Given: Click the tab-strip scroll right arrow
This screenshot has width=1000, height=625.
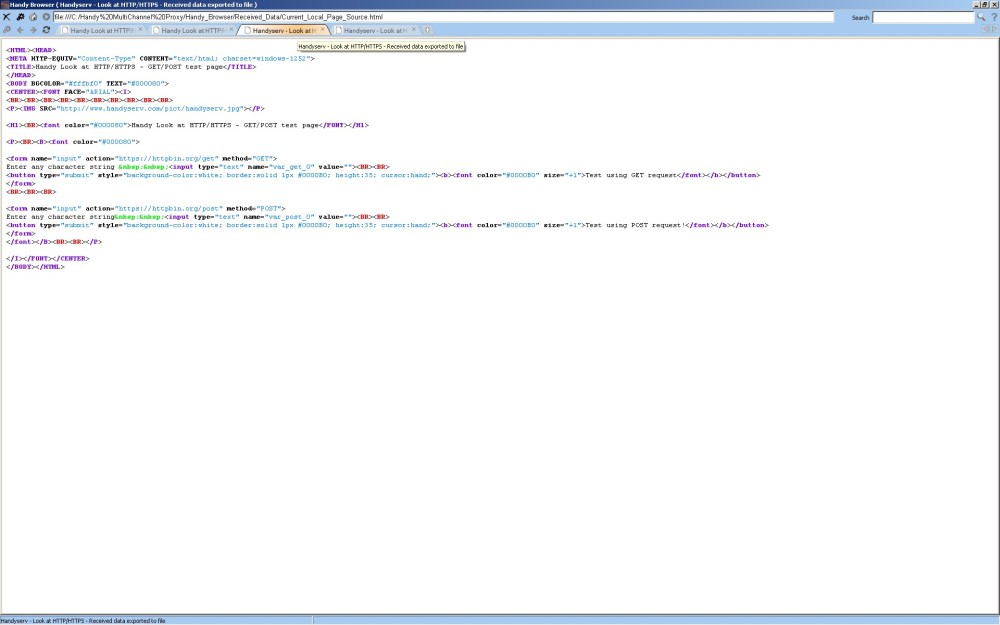Looking at the screenshot, I should 994,29.
